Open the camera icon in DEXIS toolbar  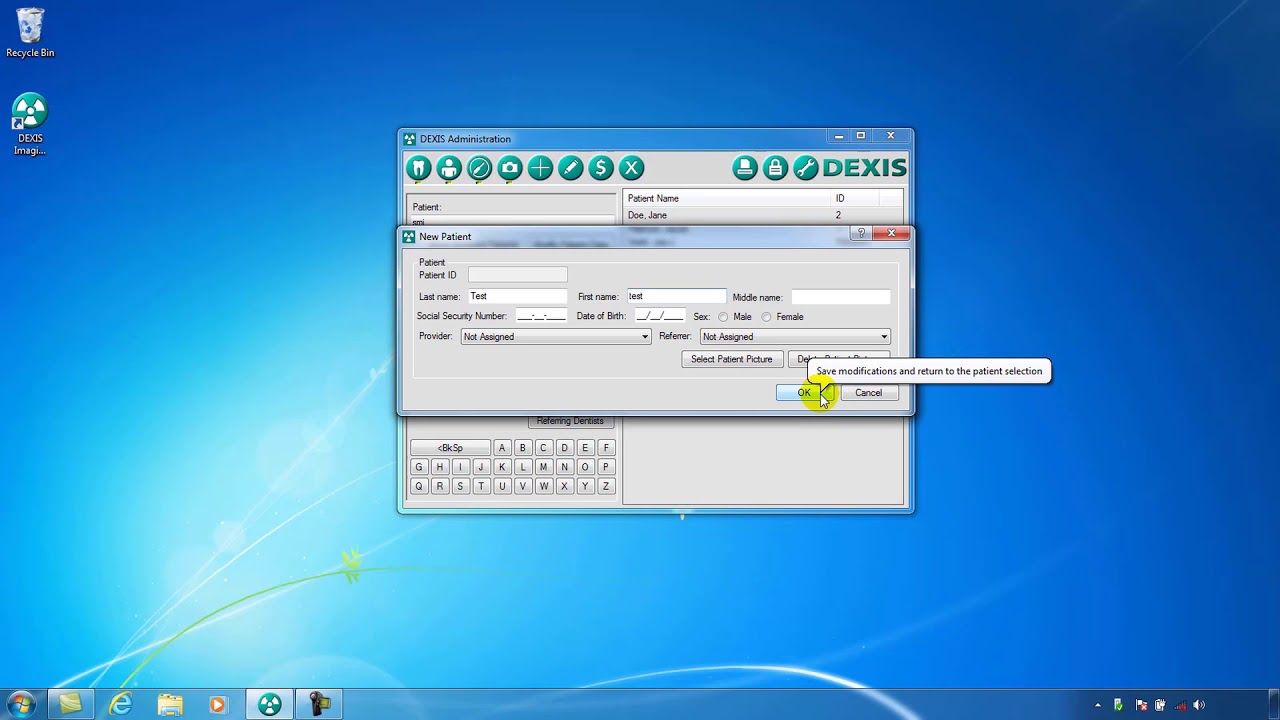[510, 168]
